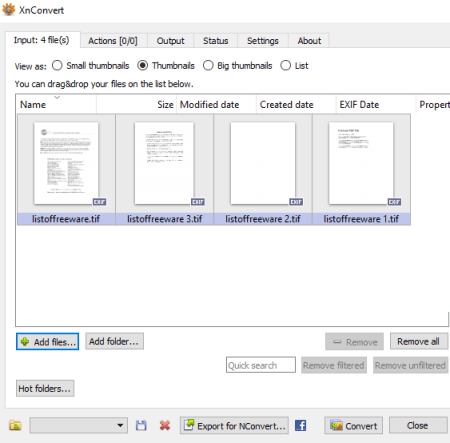Select the listoffreeware 3.tif thumbnail
This screenshot has height=443, width=450.
pyautogui.click(x=164, y=163)
